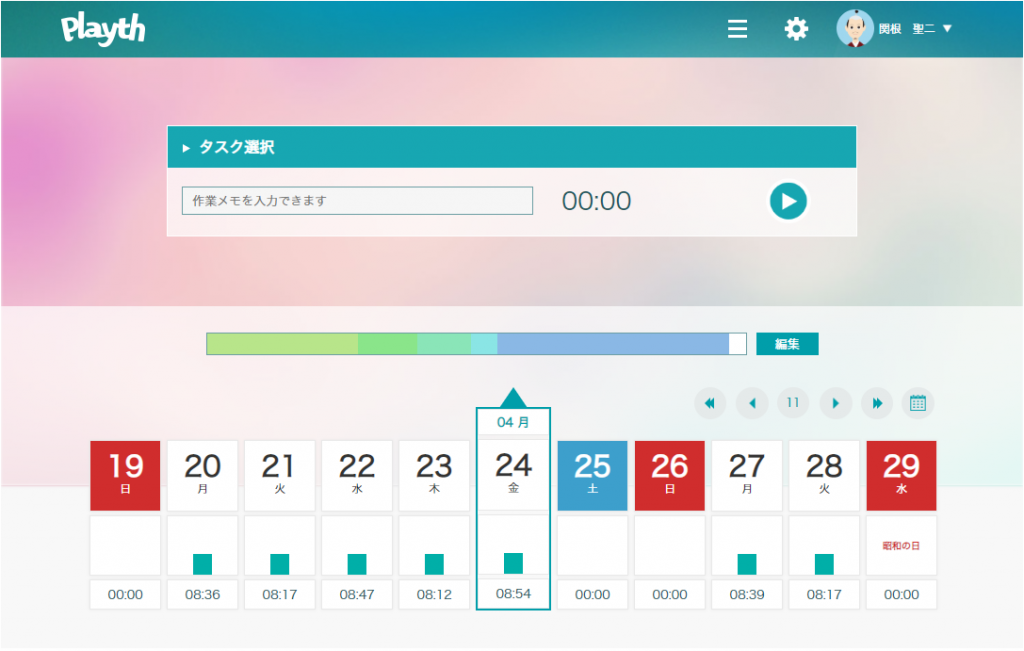Select Tuesday the 21st date tile
The width and height of the screenshot is (1024, 651).
pyautogui.click(x=280, y=475)
